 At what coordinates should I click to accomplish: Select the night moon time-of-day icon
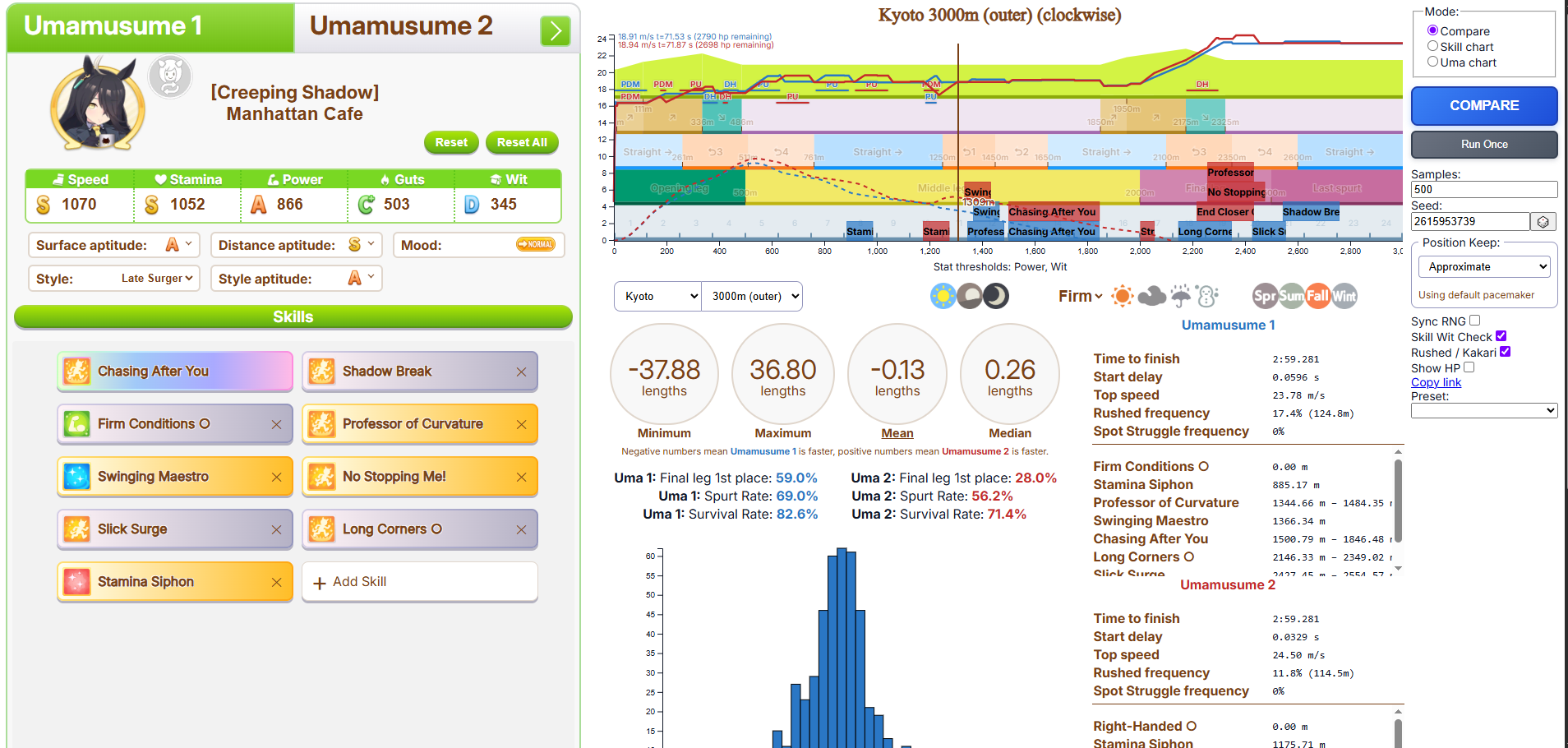pyautogui.click(x=996, y=296)
